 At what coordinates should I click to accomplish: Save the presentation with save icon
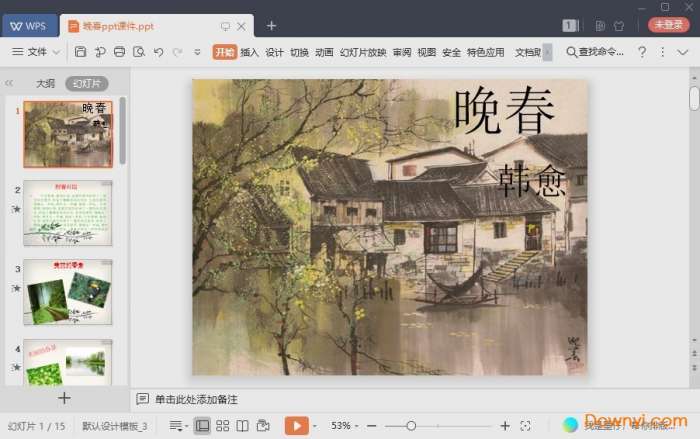80,52
